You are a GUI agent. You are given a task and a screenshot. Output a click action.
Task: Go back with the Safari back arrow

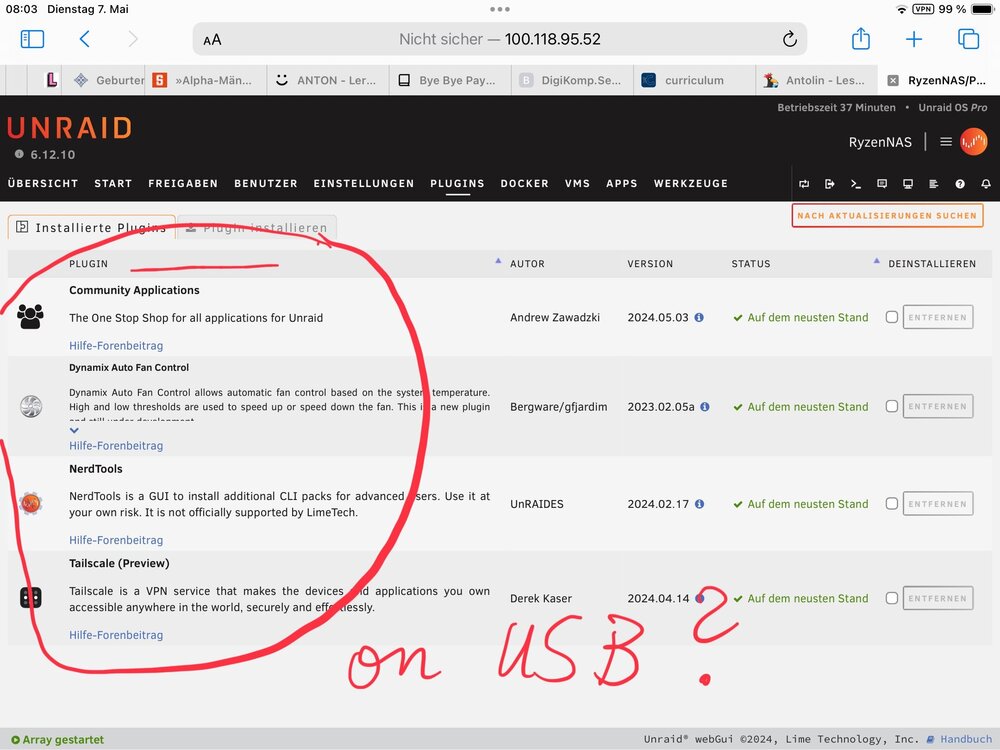click(x=84, y=39)
